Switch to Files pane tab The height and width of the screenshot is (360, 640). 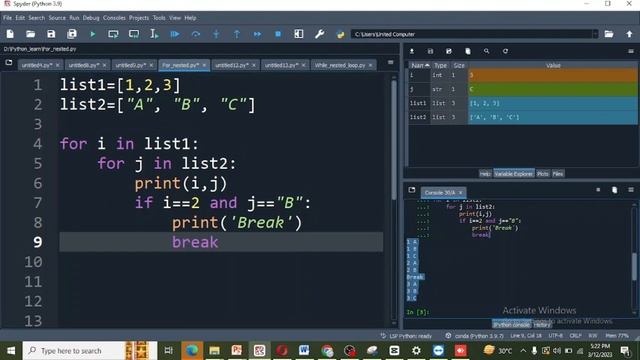pos(558,174)
